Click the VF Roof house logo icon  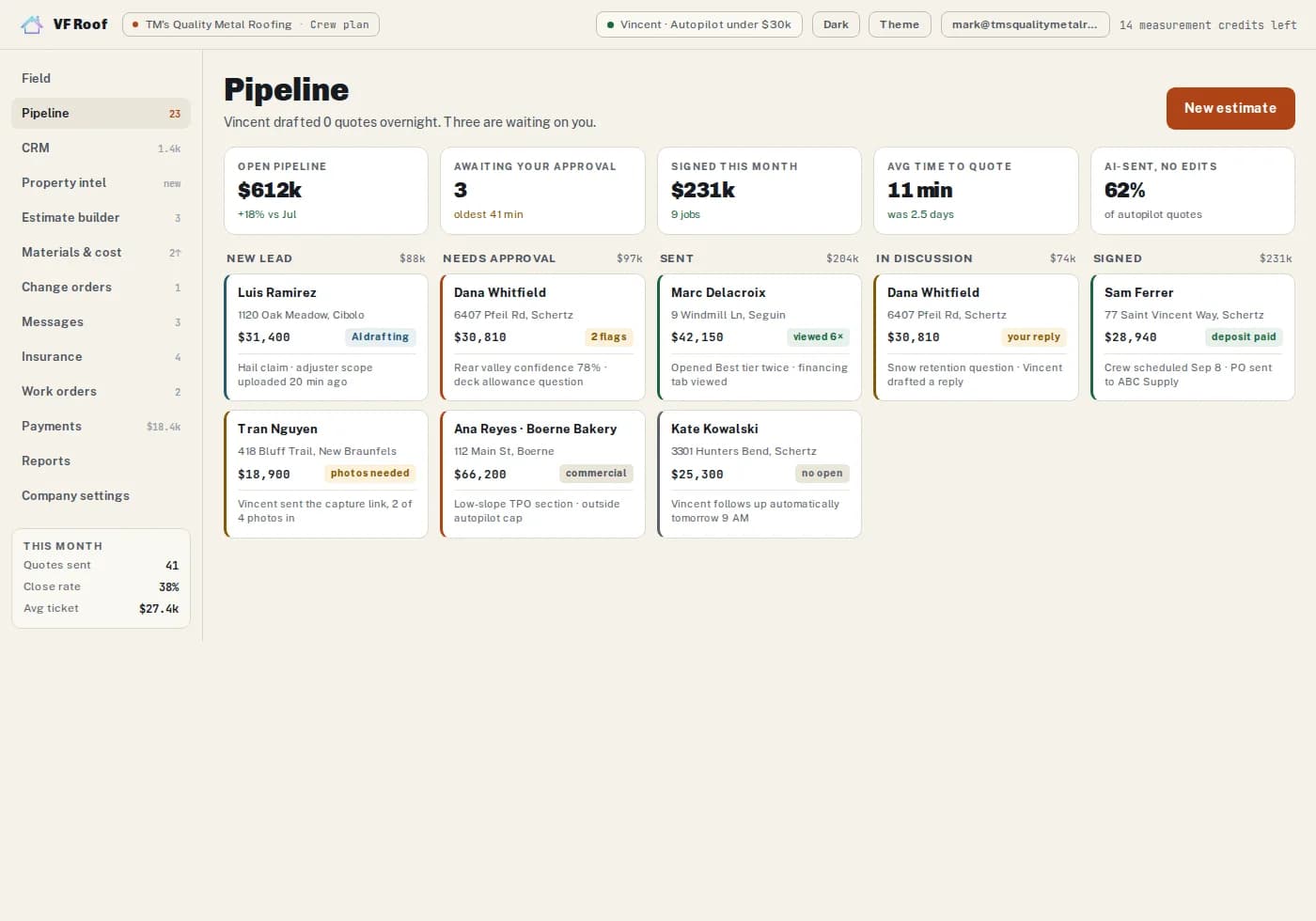pyautogui.click(x=32, y=24)
